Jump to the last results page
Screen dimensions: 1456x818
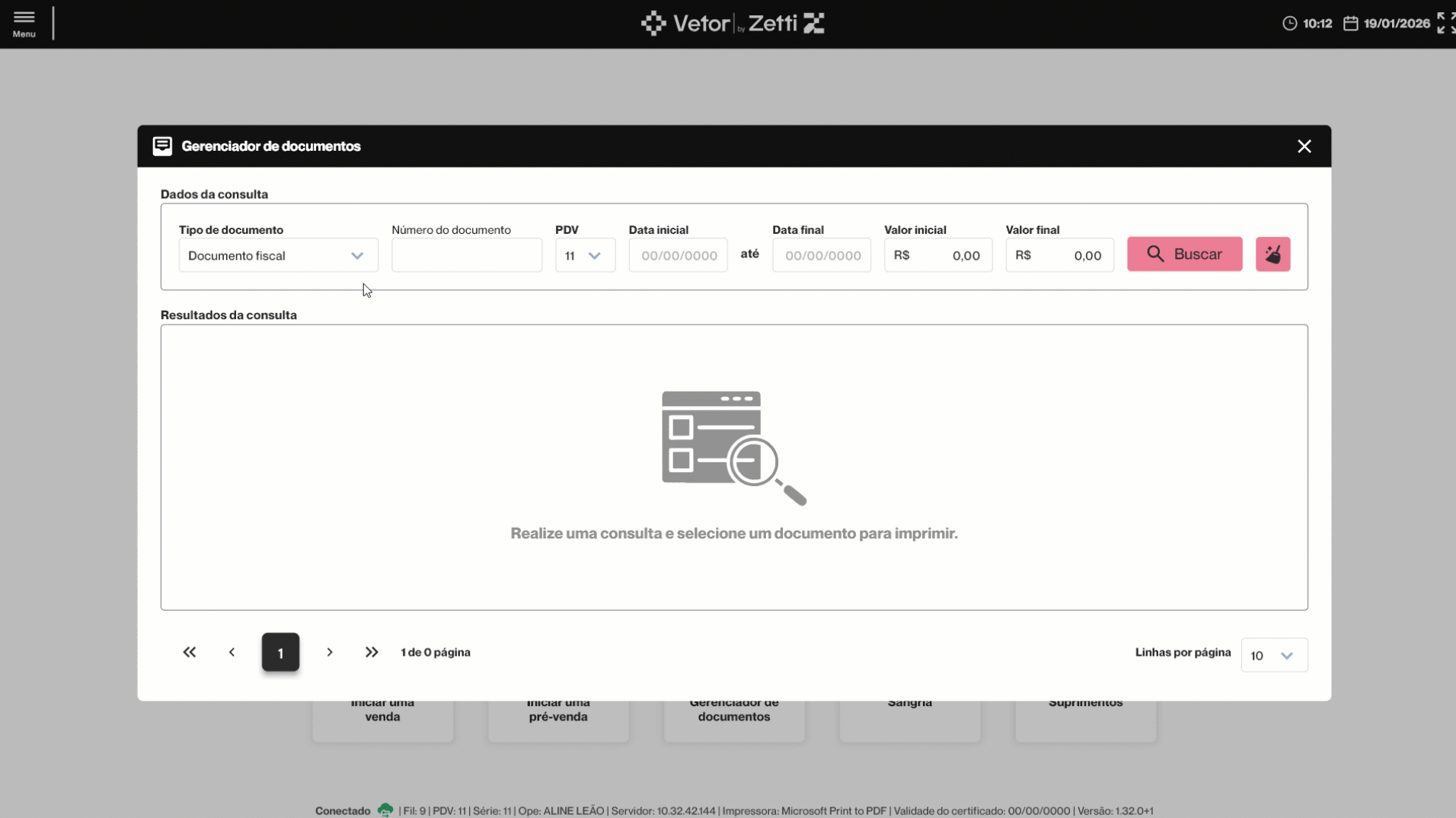click(372, 652)
